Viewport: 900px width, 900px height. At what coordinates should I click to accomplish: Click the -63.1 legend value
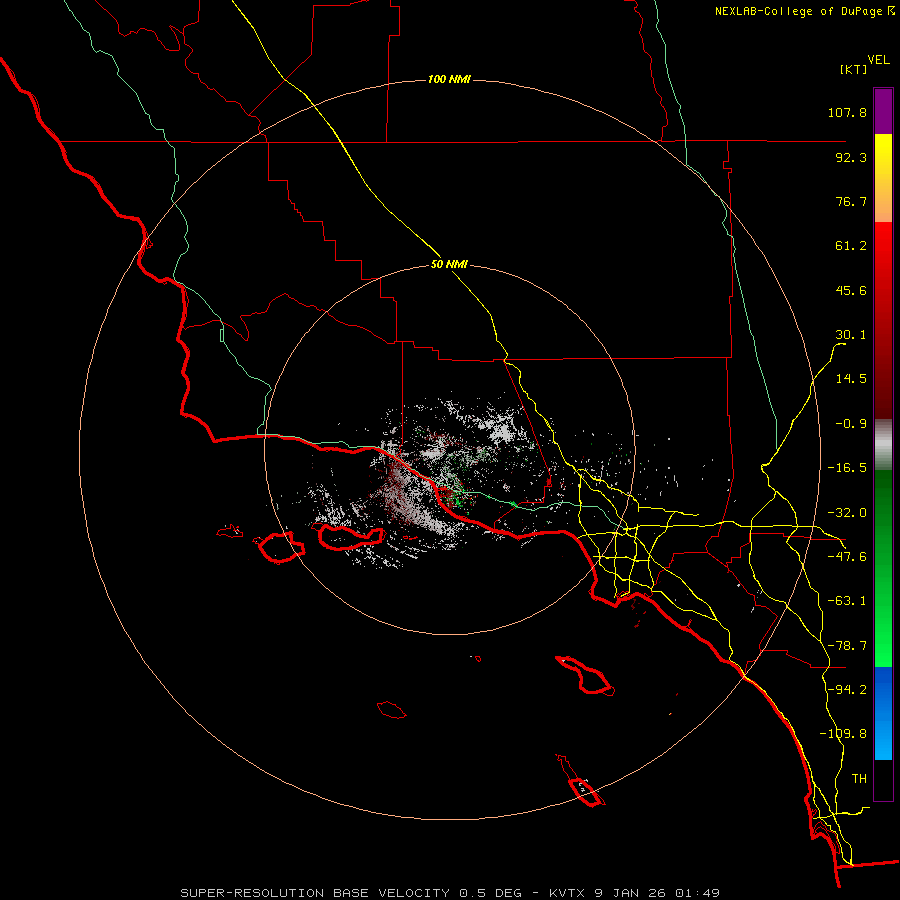(x=847, y=601)
